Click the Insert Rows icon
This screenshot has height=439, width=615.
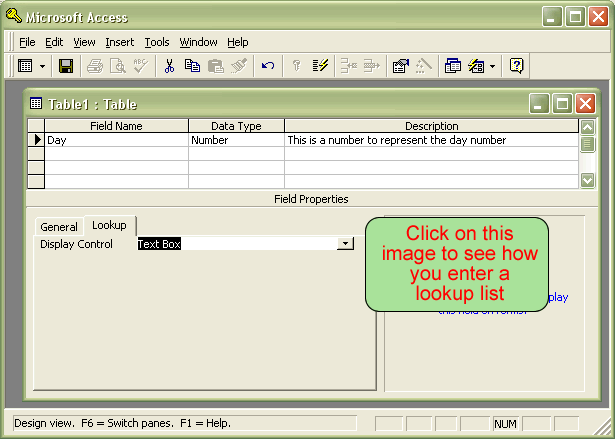[x=349, y=66]
